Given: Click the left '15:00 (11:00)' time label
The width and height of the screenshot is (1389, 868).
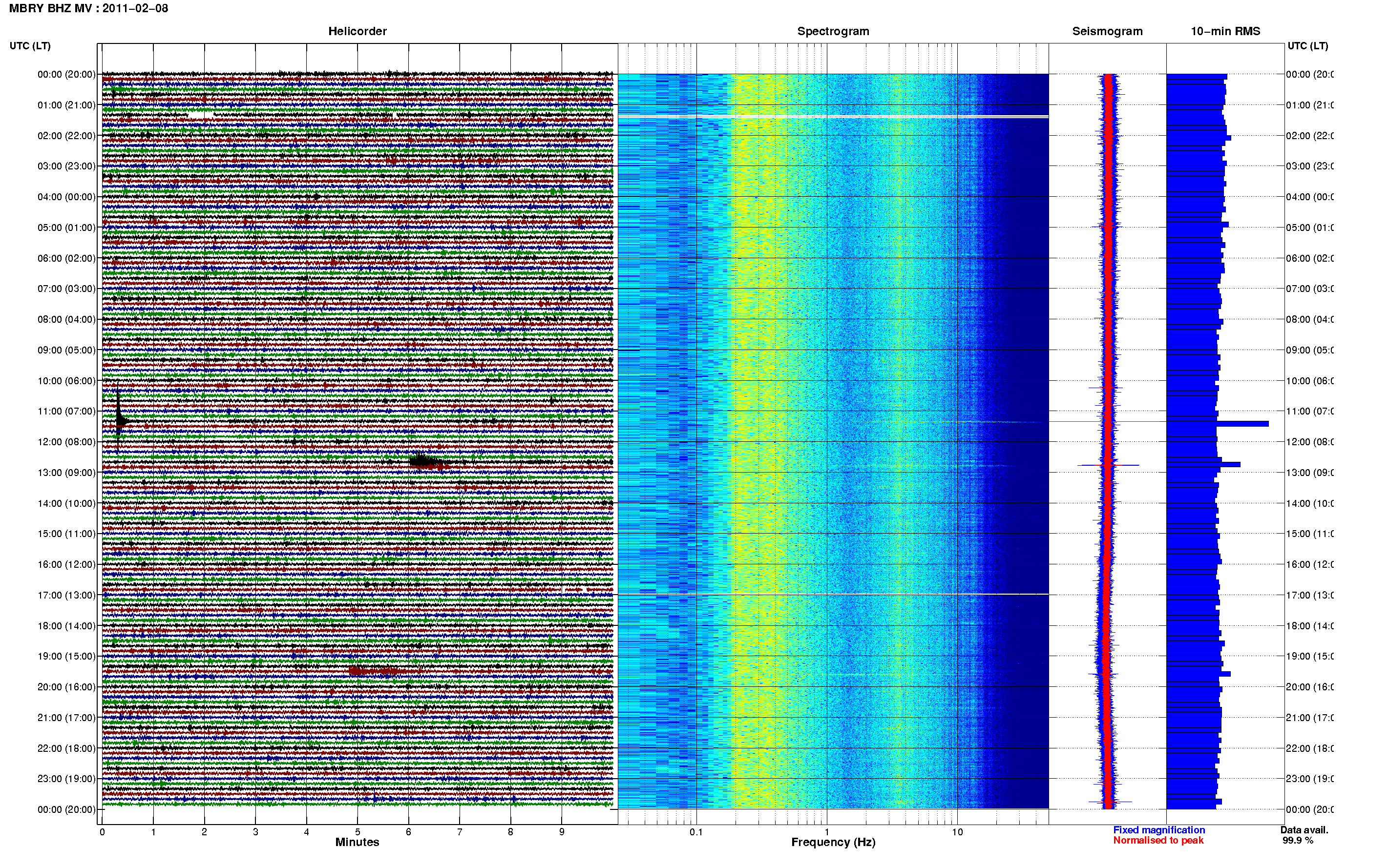Looking at the screenshot, I should point(66,534).
